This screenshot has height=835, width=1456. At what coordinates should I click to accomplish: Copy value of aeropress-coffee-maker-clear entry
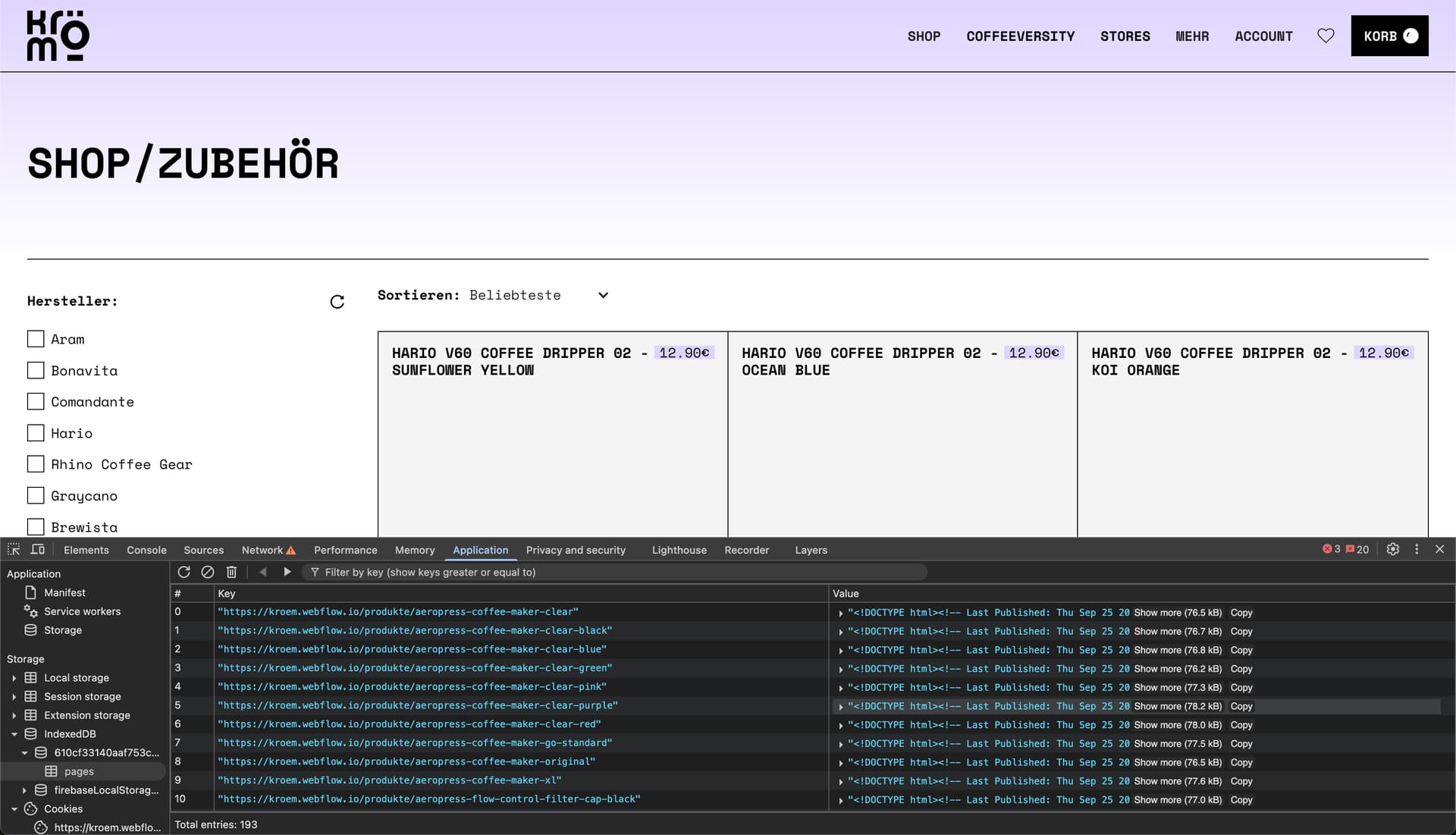click(1241, 613)
